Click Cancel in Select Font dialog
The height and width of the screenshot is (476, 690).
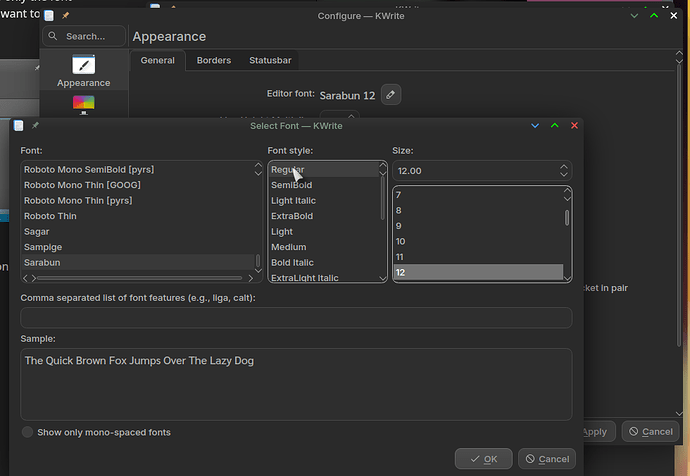(x=547, y=459)
